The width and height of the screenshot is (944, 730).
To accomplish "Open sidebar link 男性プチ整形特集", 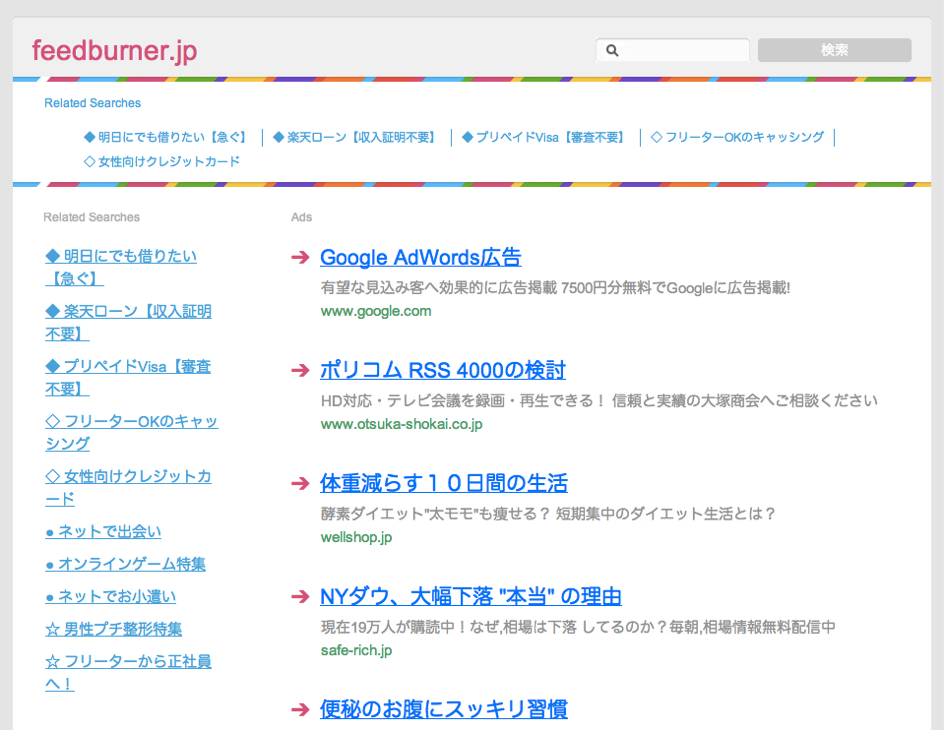I will (x=114, y=629).
